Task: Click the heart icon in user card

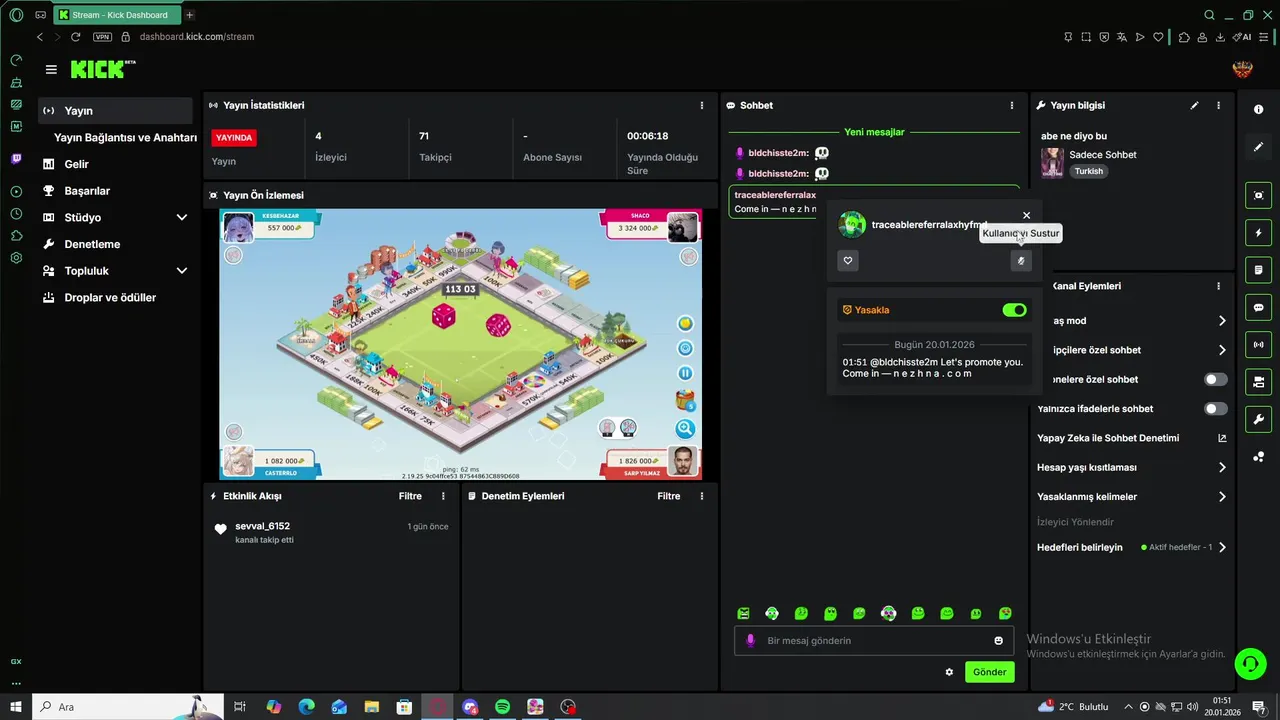Action: pos(848,261)
